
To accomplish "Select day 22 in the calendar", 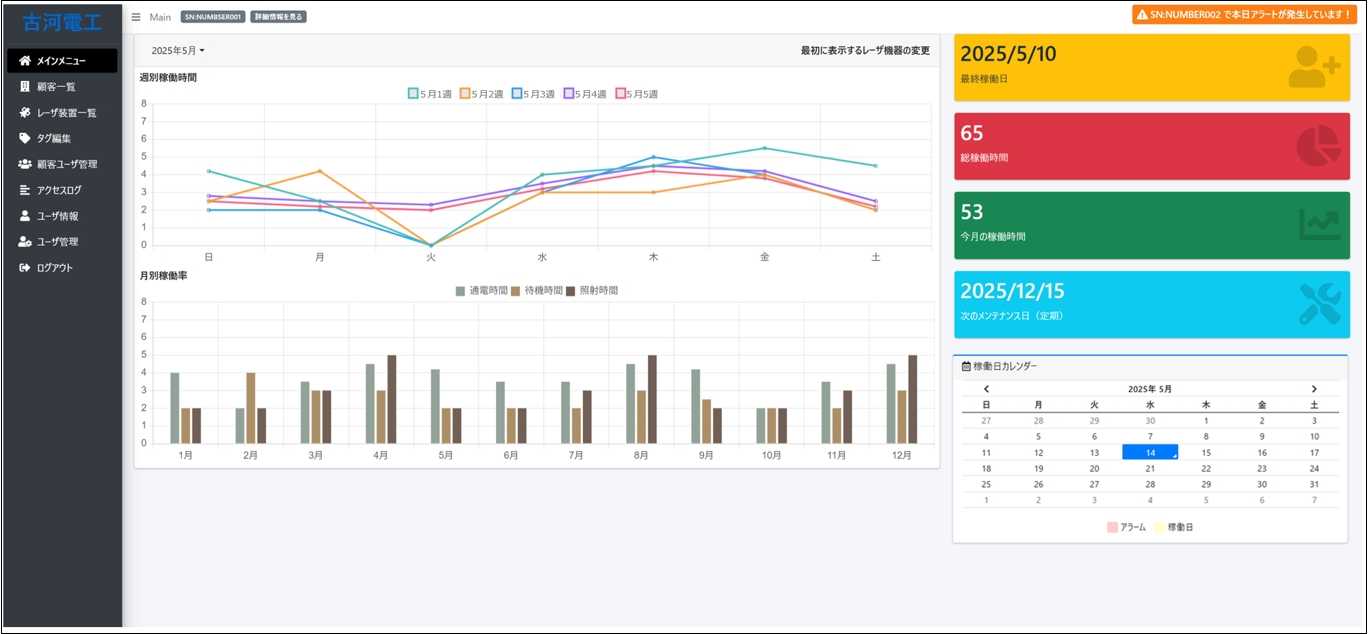I will click(1206, 468).
